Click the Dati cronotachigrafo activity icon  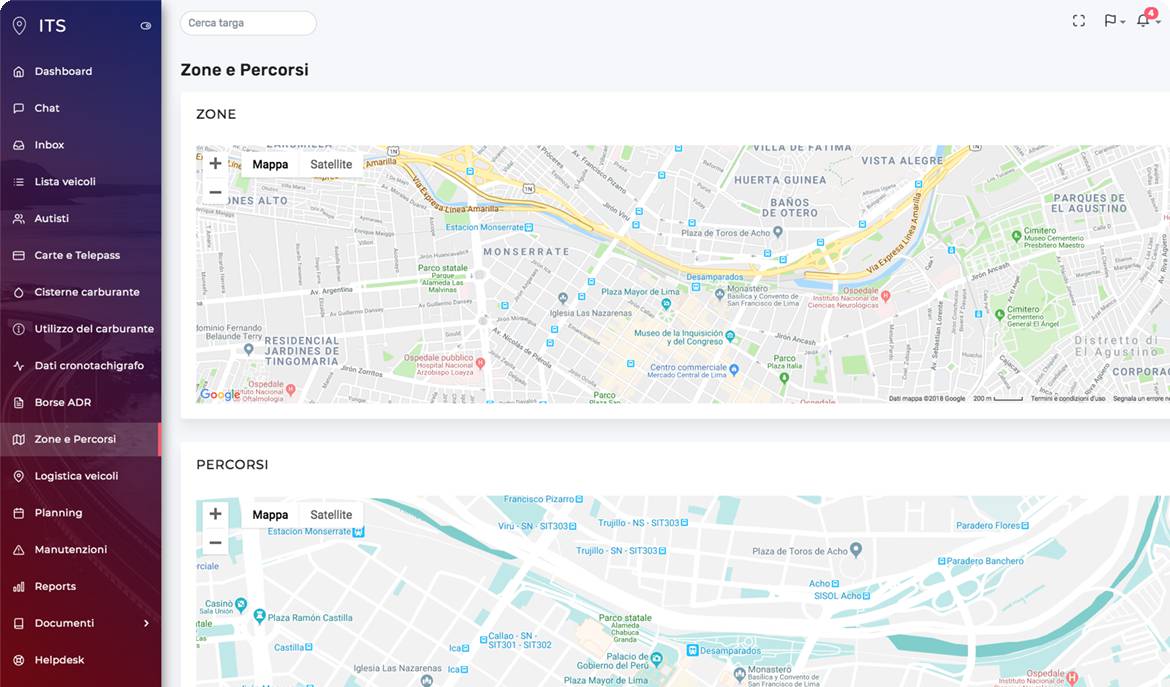point(19,366)
